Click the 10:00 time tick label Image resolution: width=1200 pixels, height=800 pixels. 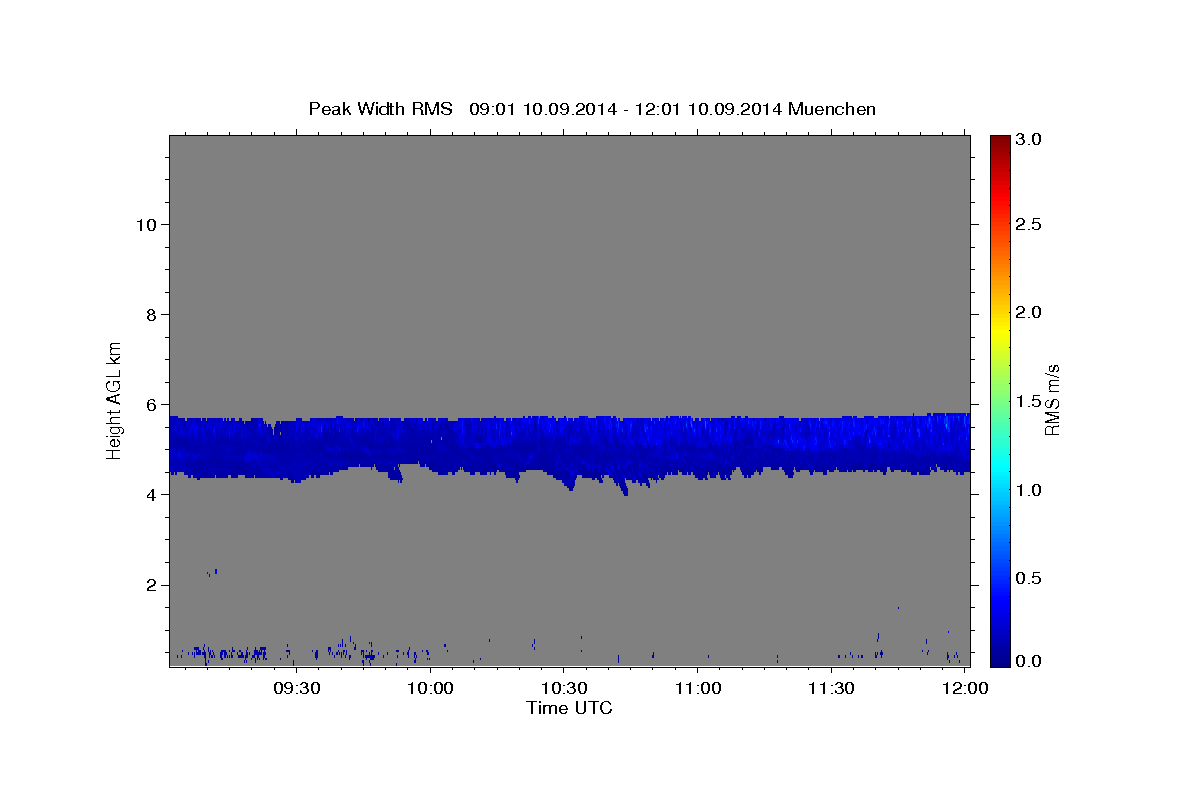click(x=431, y=689)
